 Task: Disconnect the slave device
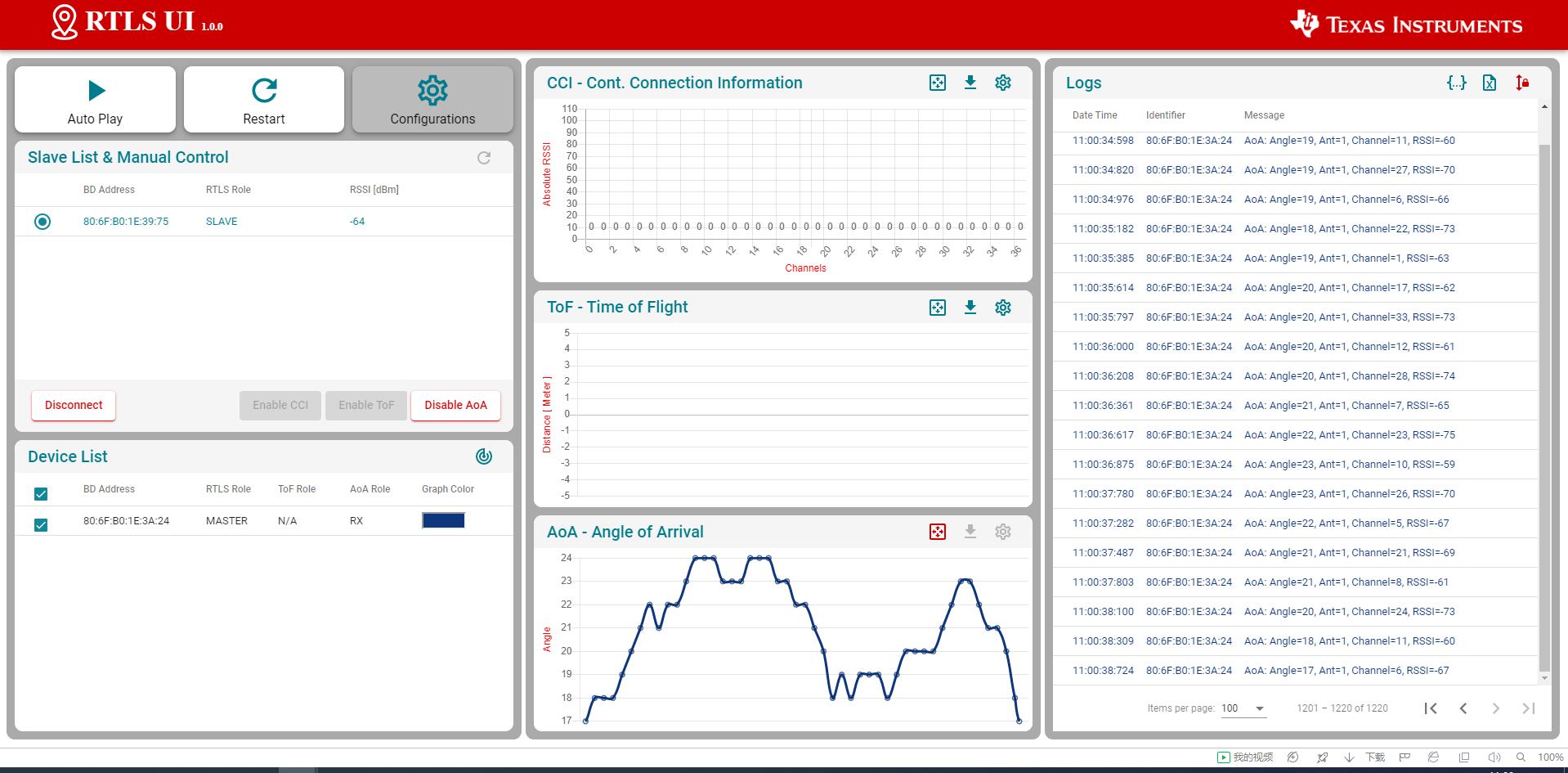[x=74, y=405]
